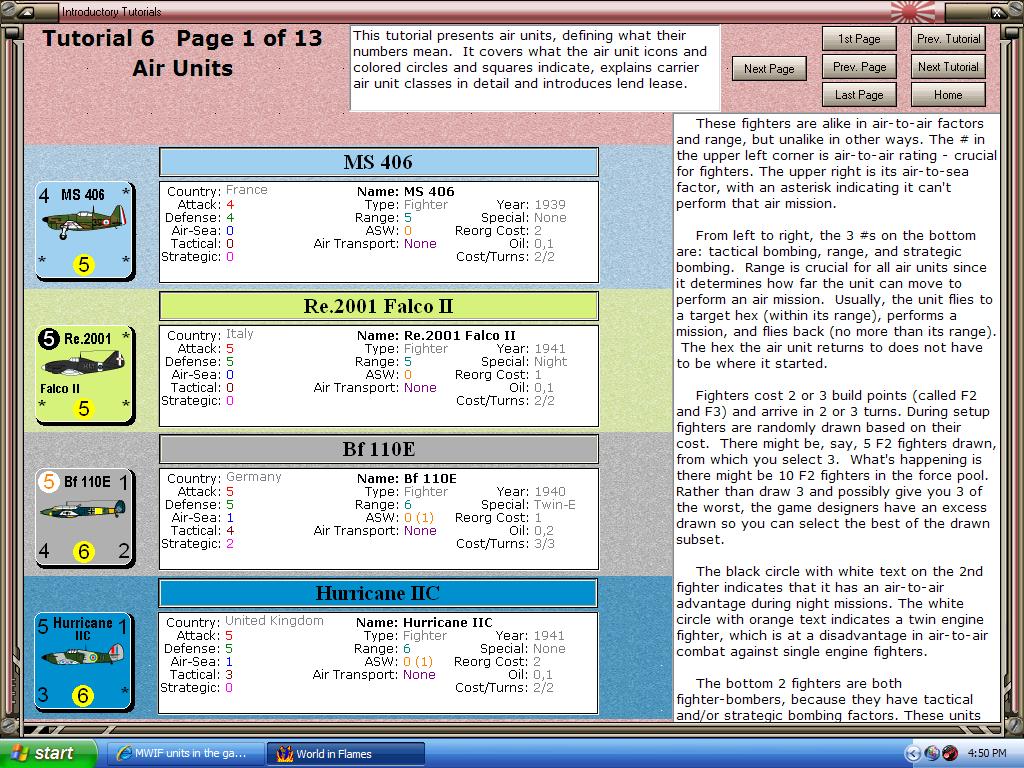Click the 'Germany' country value

254,477
